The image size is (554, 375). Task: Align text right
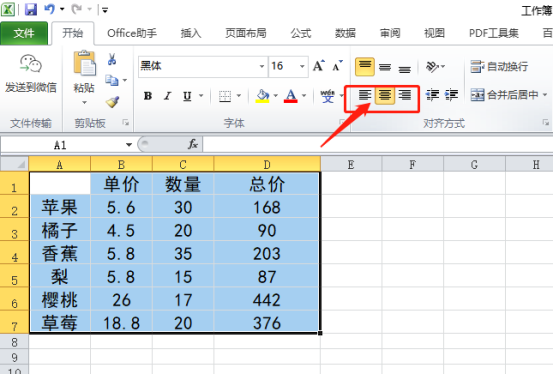point(405,95)
